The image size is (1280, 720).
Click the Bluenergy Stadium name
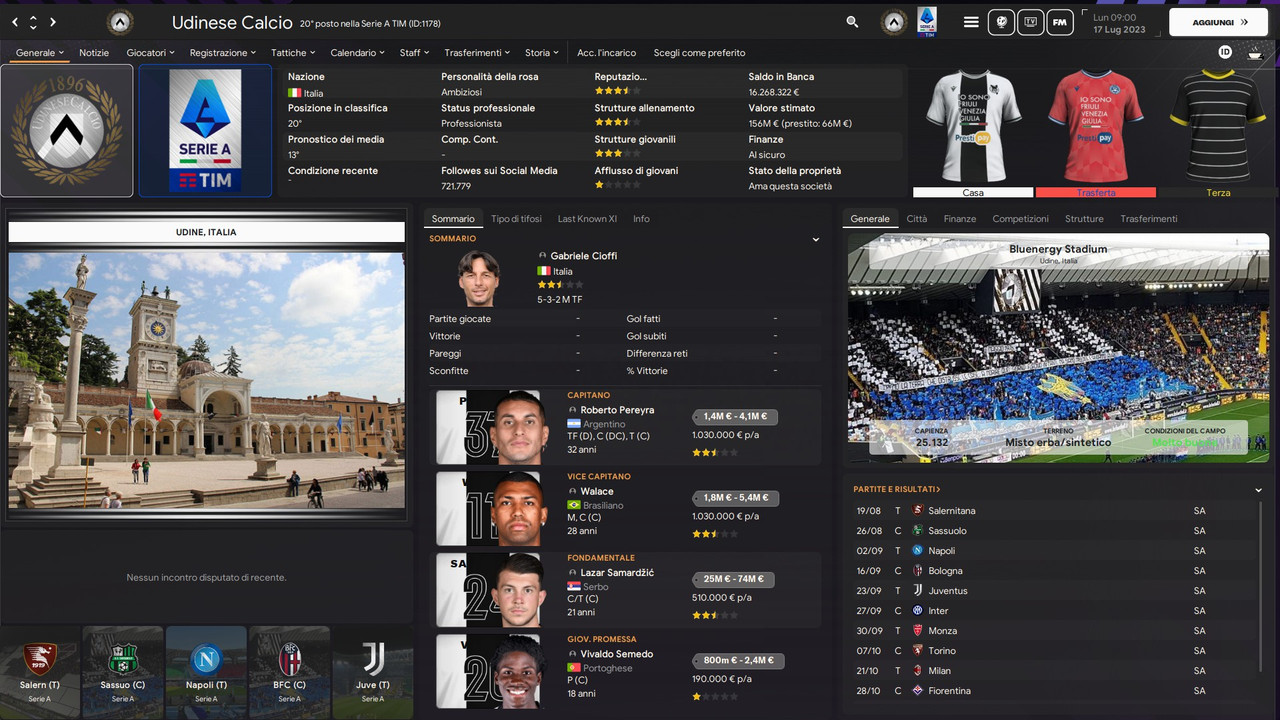tap(1058, 249)
